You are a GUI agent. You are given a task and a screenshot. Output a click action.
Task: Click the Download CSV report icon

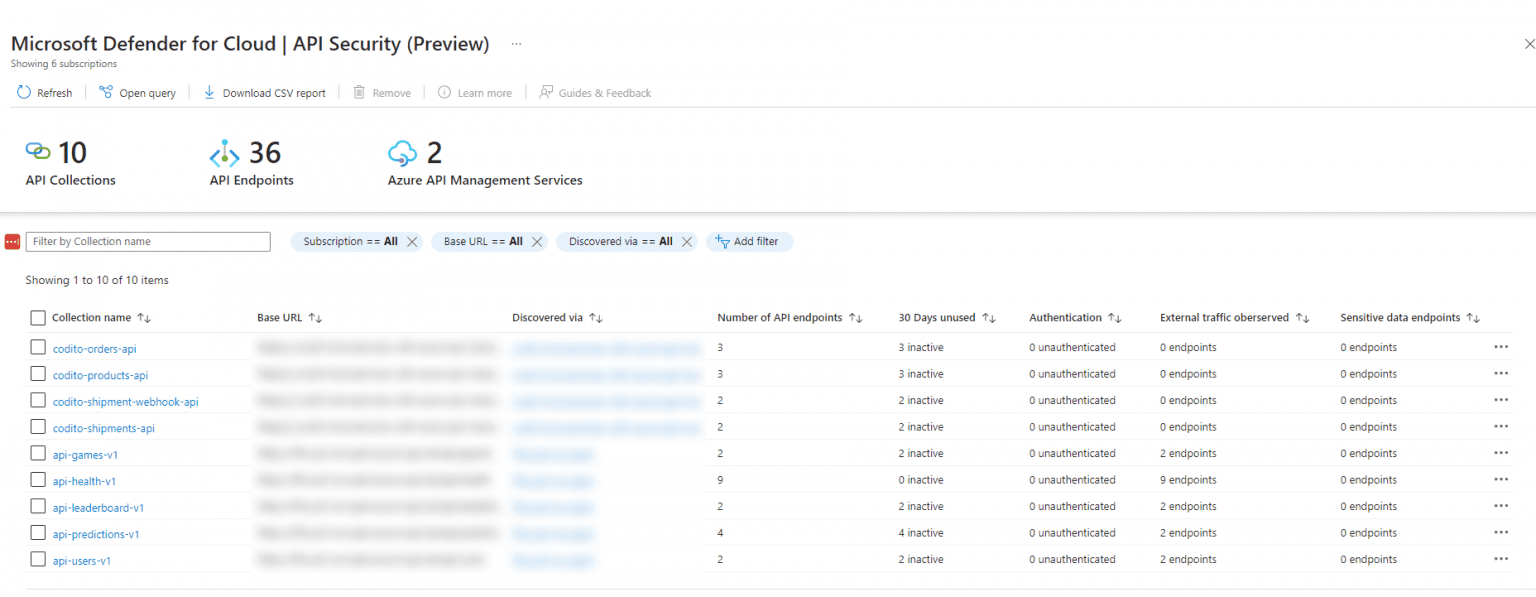pyautogui.click(x=209, y=92)
